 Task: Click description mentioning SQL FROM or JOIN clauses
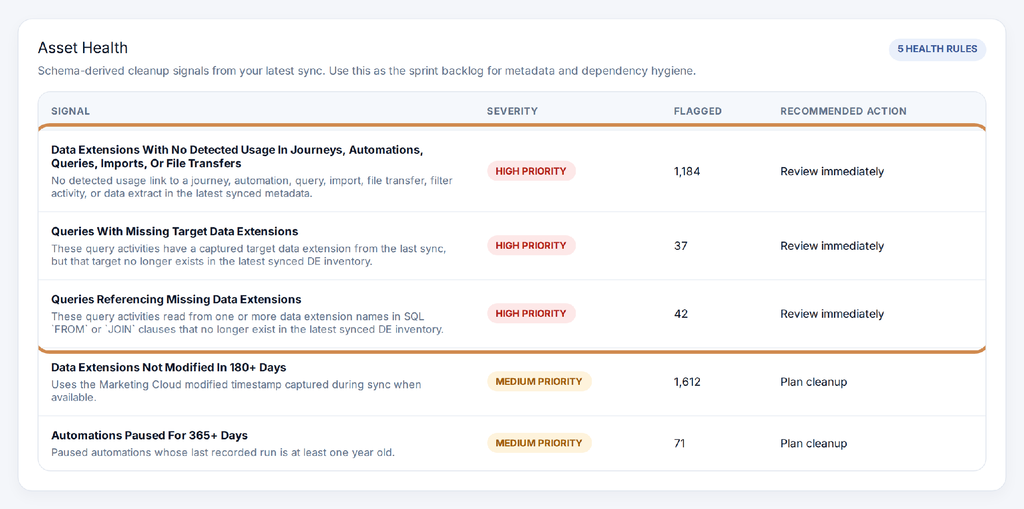point(248,323)
